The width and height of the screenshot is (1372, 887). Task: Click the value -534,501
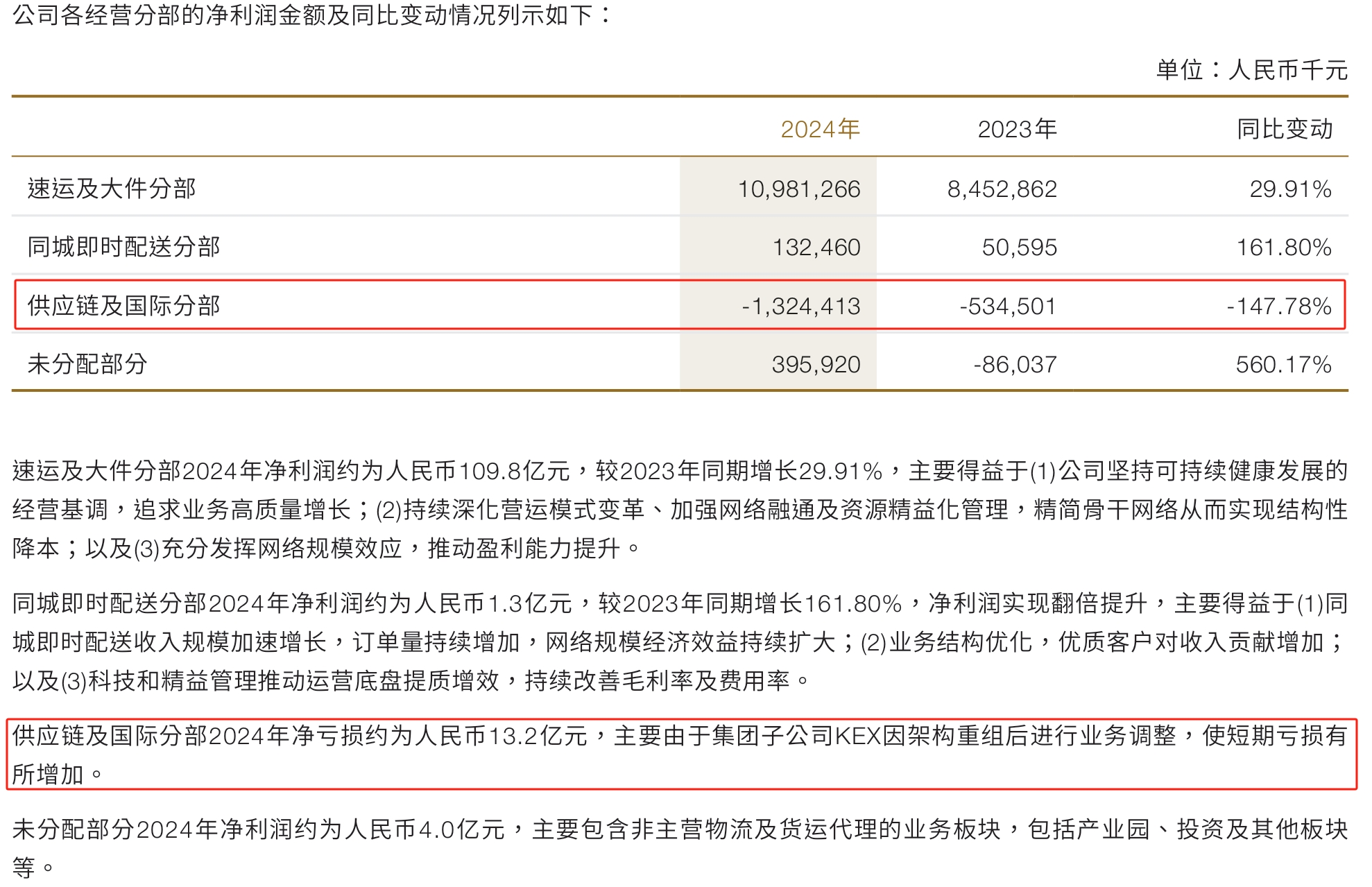click(x=1009, y=307)
